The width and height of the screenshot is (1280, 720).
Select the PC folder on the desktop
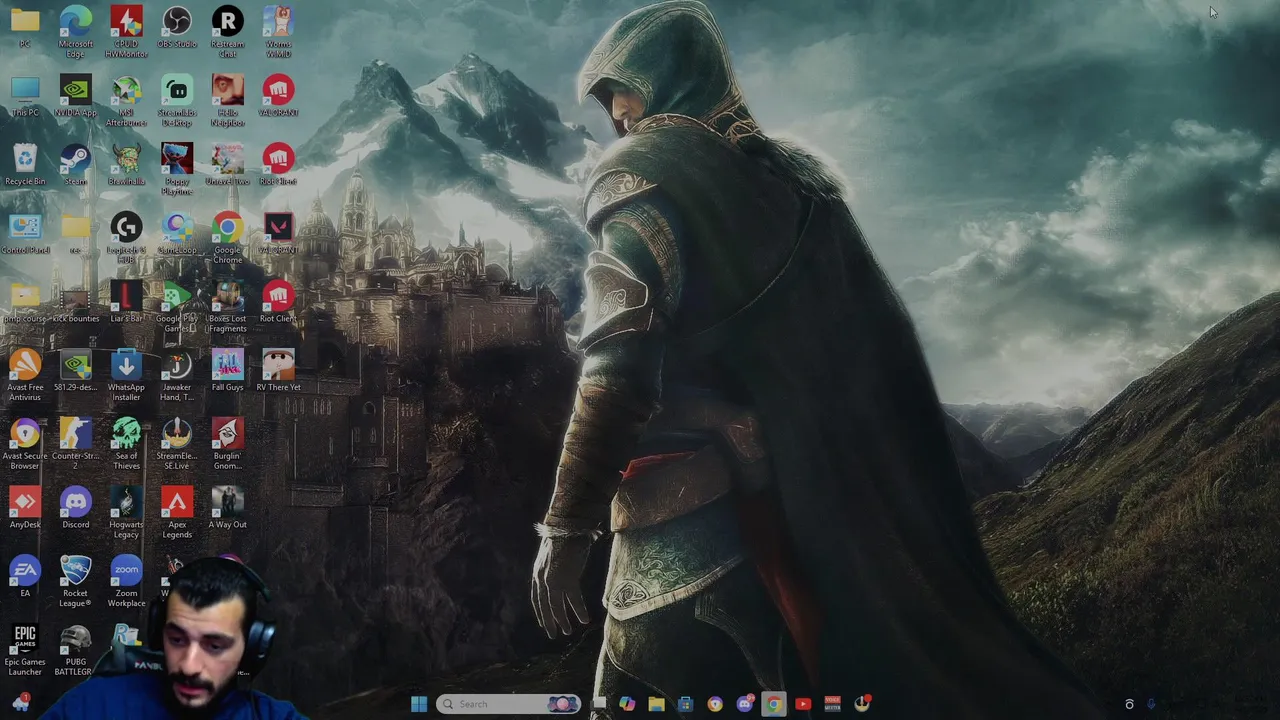[x=25, y=28]
